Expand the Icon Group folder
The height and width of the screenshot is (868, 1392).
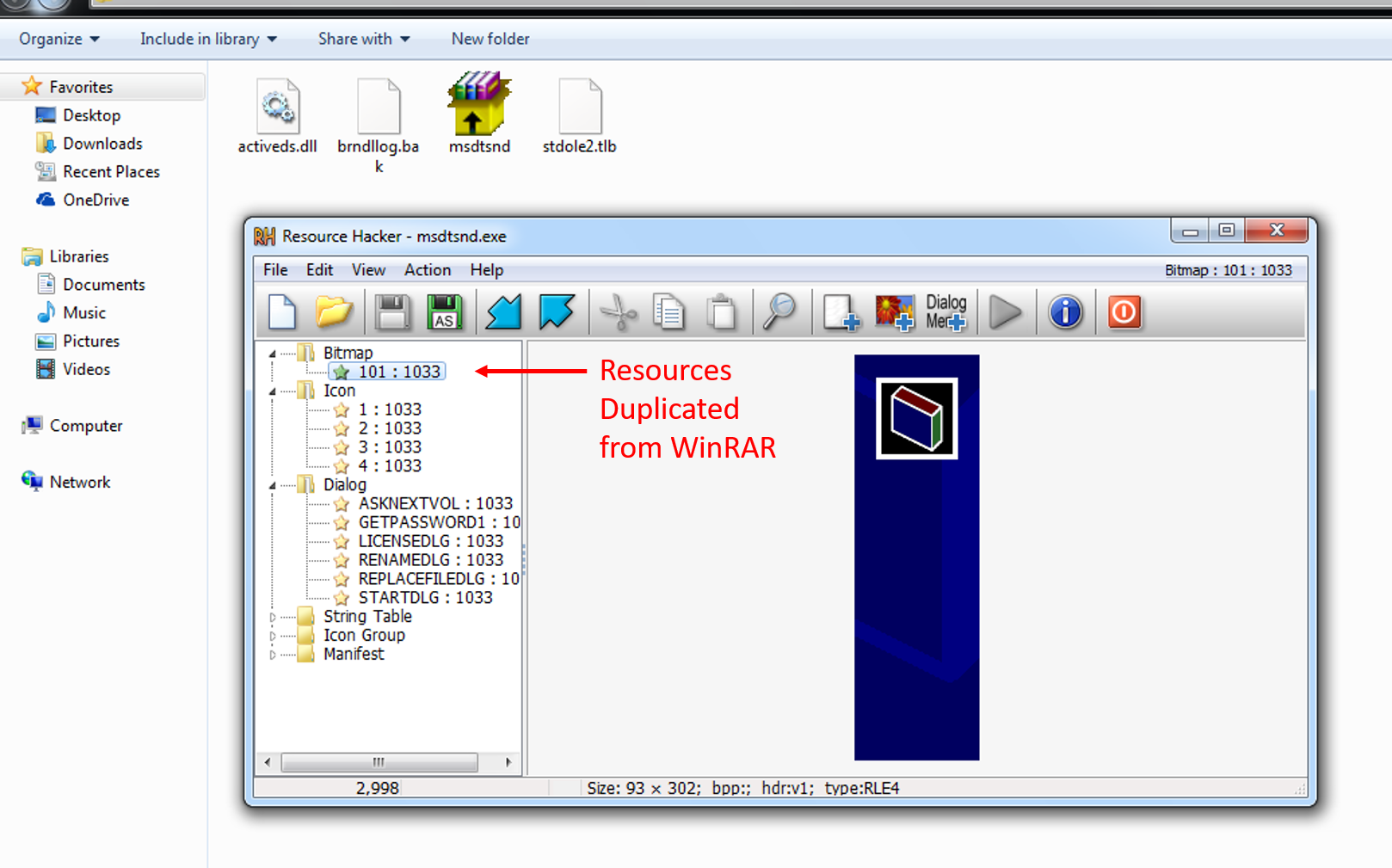point(273,636)
